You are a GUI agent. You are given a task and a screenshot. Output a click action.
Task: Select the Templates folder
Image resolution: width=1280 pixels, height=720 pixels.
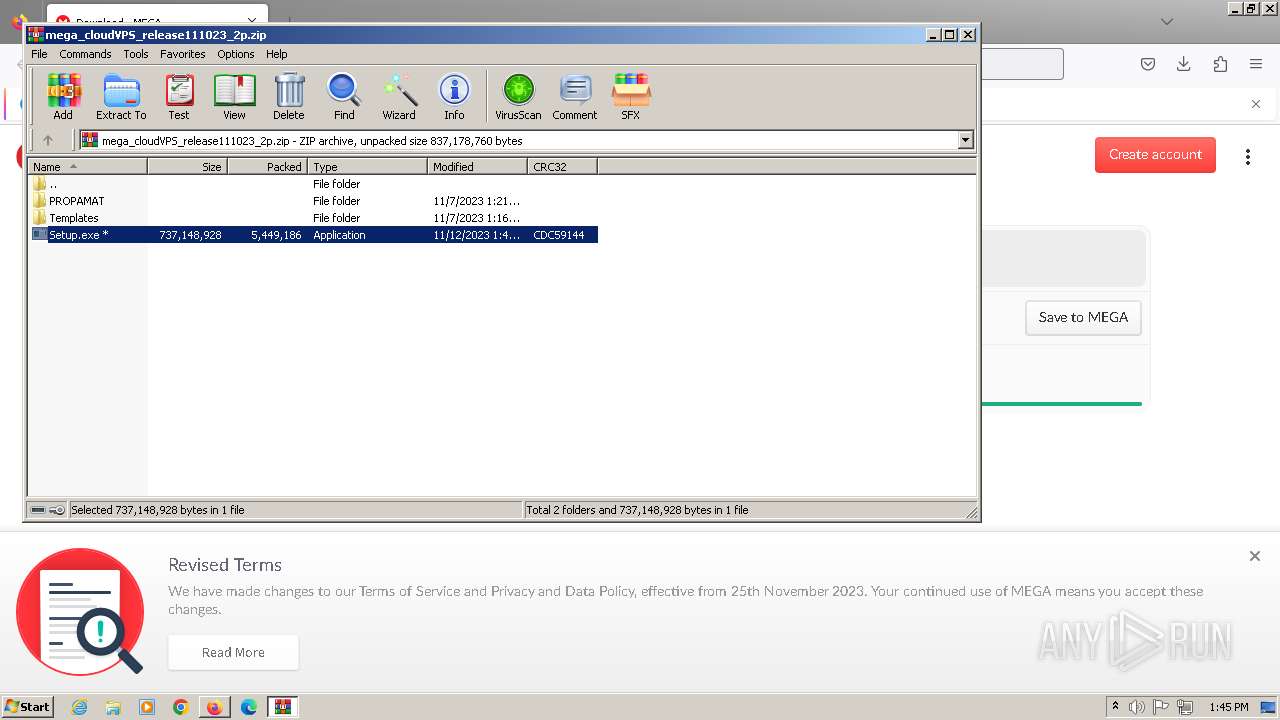pyautogui.click(x=313, y=218)
